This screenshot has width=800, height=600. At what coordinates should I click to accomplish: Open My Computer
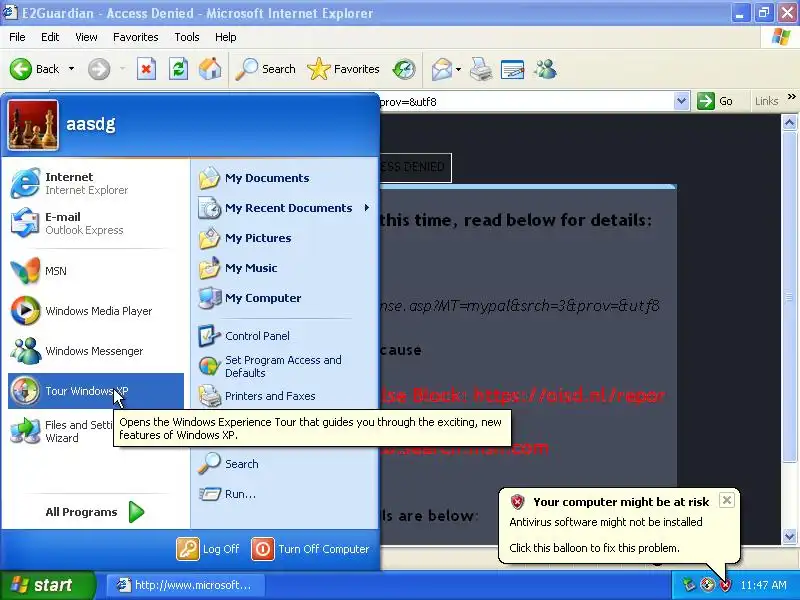(x=285, y=298)
